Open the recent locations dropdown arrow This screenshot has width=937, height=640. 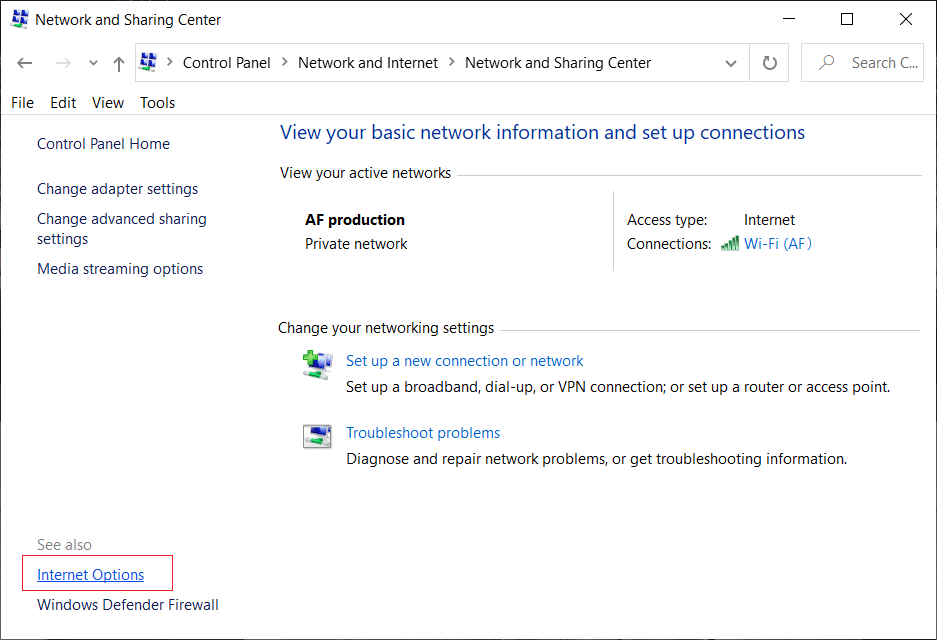click(x=93, y=63)
